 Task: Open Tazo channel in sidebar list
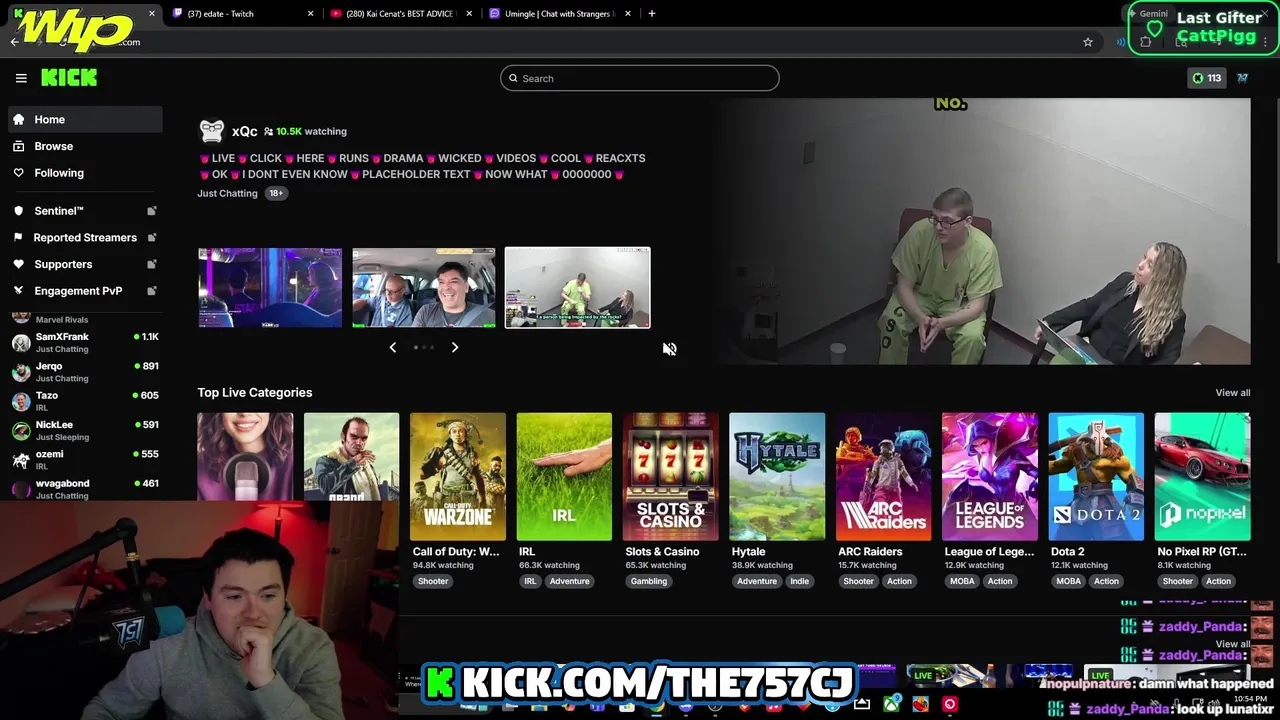tap(85, 401)
